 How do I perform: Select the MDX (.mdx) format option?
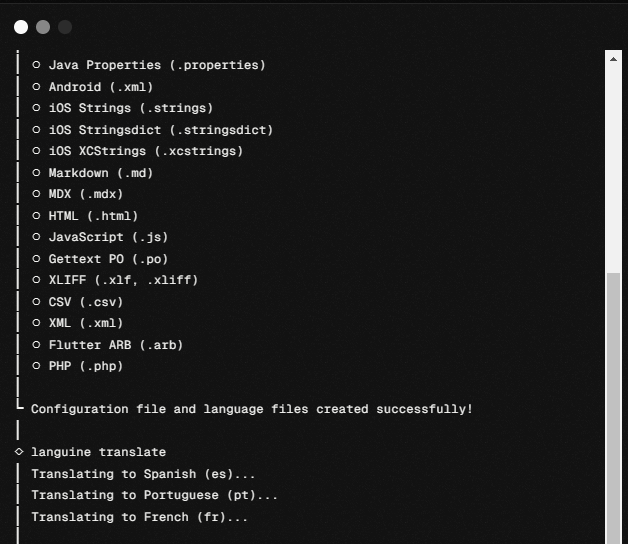tap(37, 194)
